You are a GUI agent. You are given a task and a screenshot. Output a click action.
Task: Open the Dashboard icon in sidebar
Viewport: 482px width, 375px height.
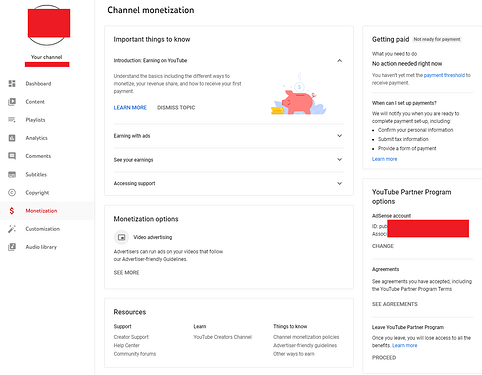coord(12,83)
